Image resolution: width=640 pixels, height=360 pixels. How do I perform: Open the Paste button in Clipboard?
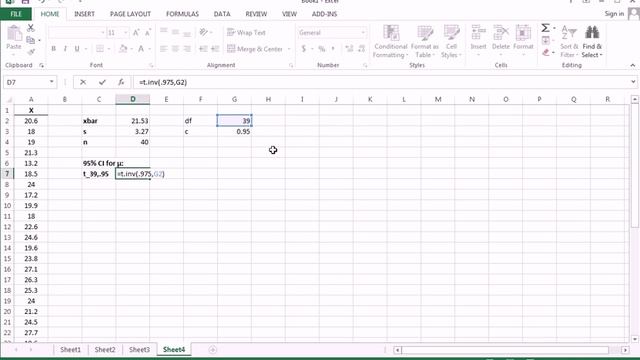pos(14,39)
